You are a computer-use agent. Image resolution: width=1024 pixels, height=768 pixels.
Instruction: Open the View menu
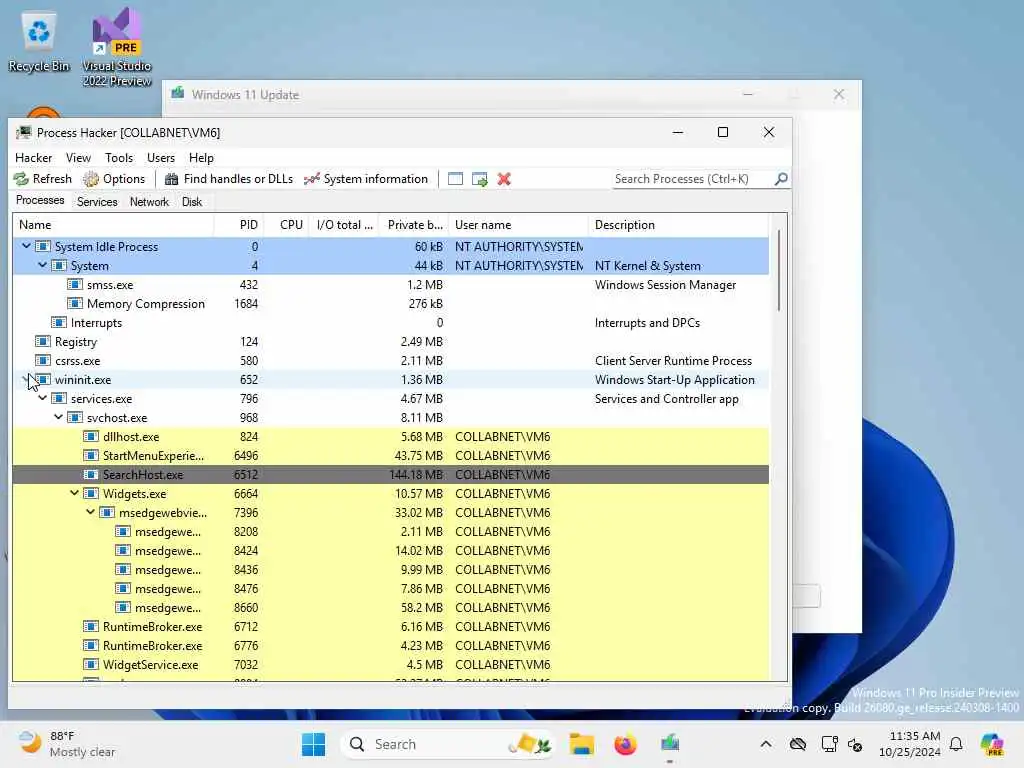click(78, 158)
